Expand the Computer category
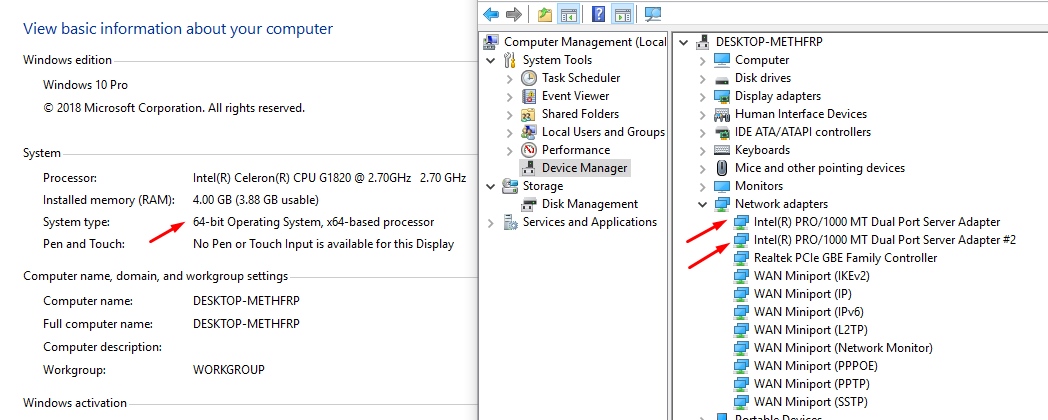 [x=702, y=60]
